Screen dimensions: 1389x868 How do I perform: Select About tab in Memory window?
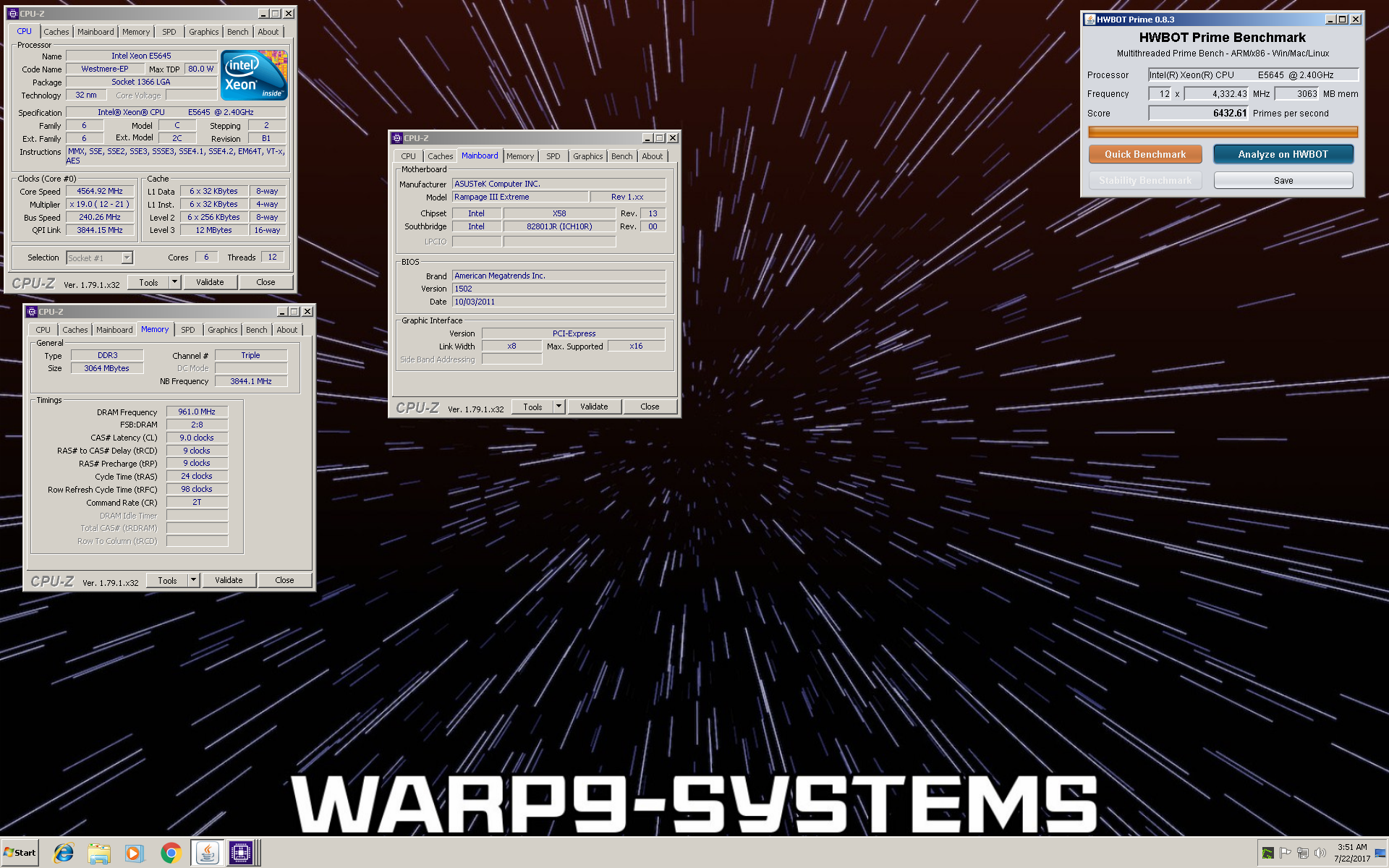tap(286, 330)
